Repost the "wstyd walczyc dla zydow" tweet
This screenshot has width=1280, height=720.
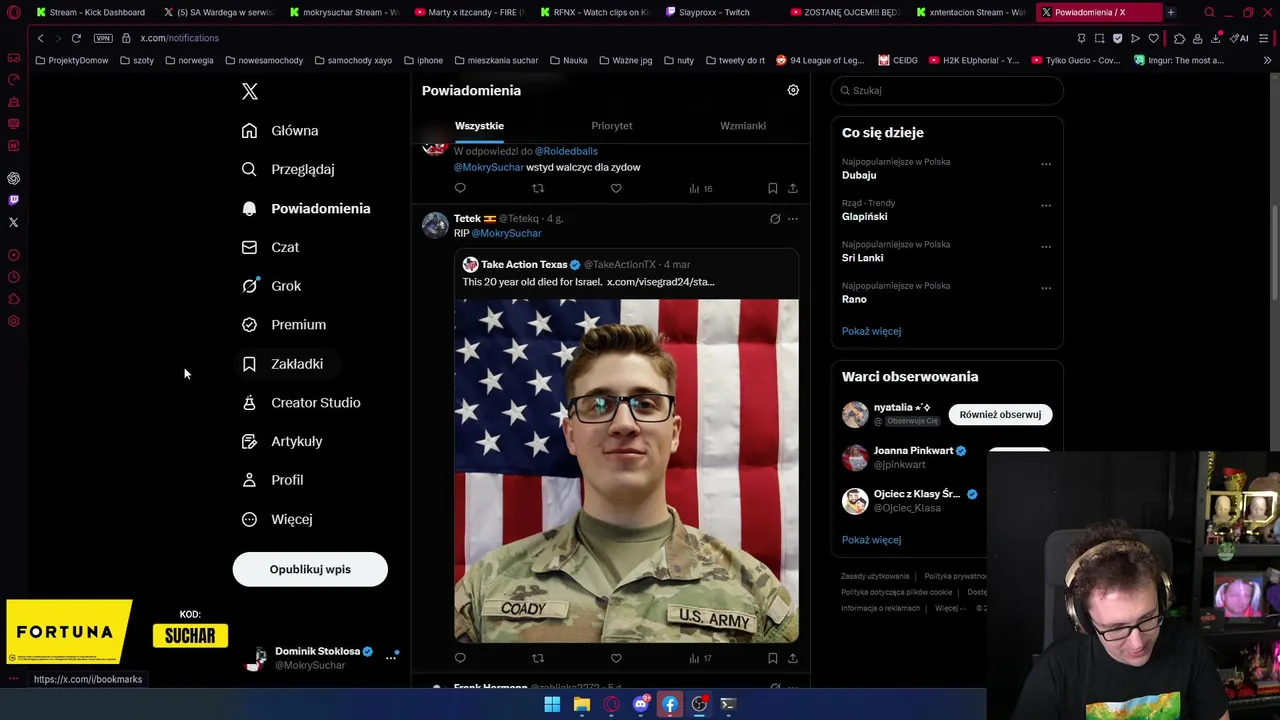click(538, 188)
